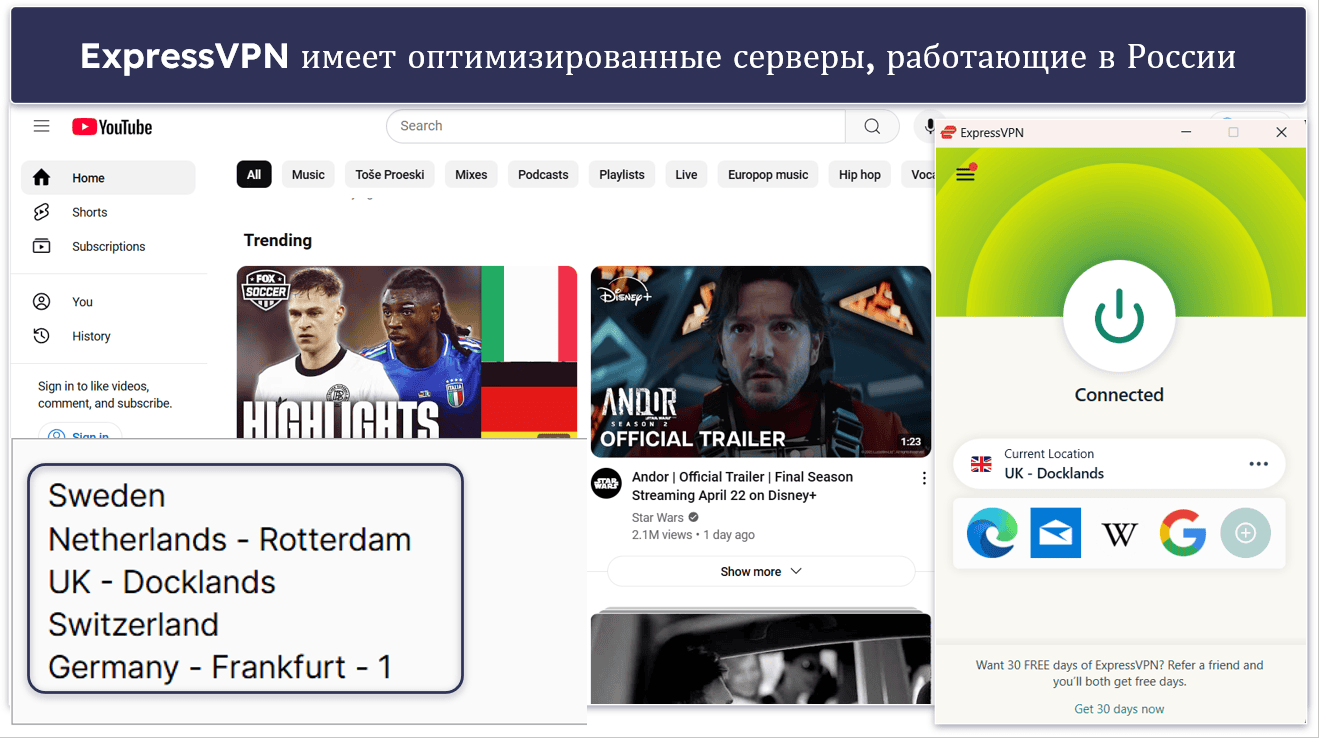Select the Music filter chip
Viewport: 1319px width, 739px height.
click(x=308, y=174)
